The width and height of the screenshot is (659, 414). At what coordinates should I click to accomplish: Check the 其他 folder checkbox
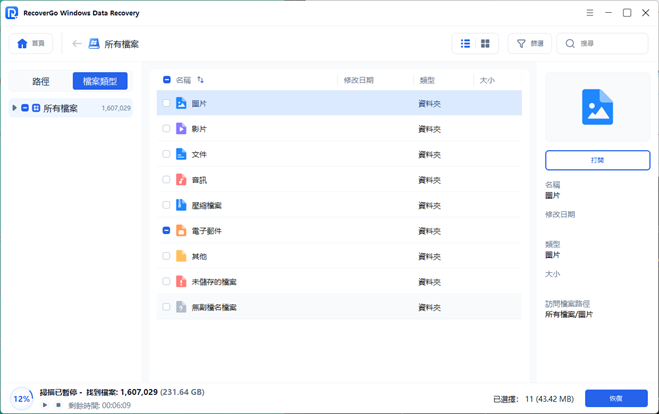(x=166, y=256)
